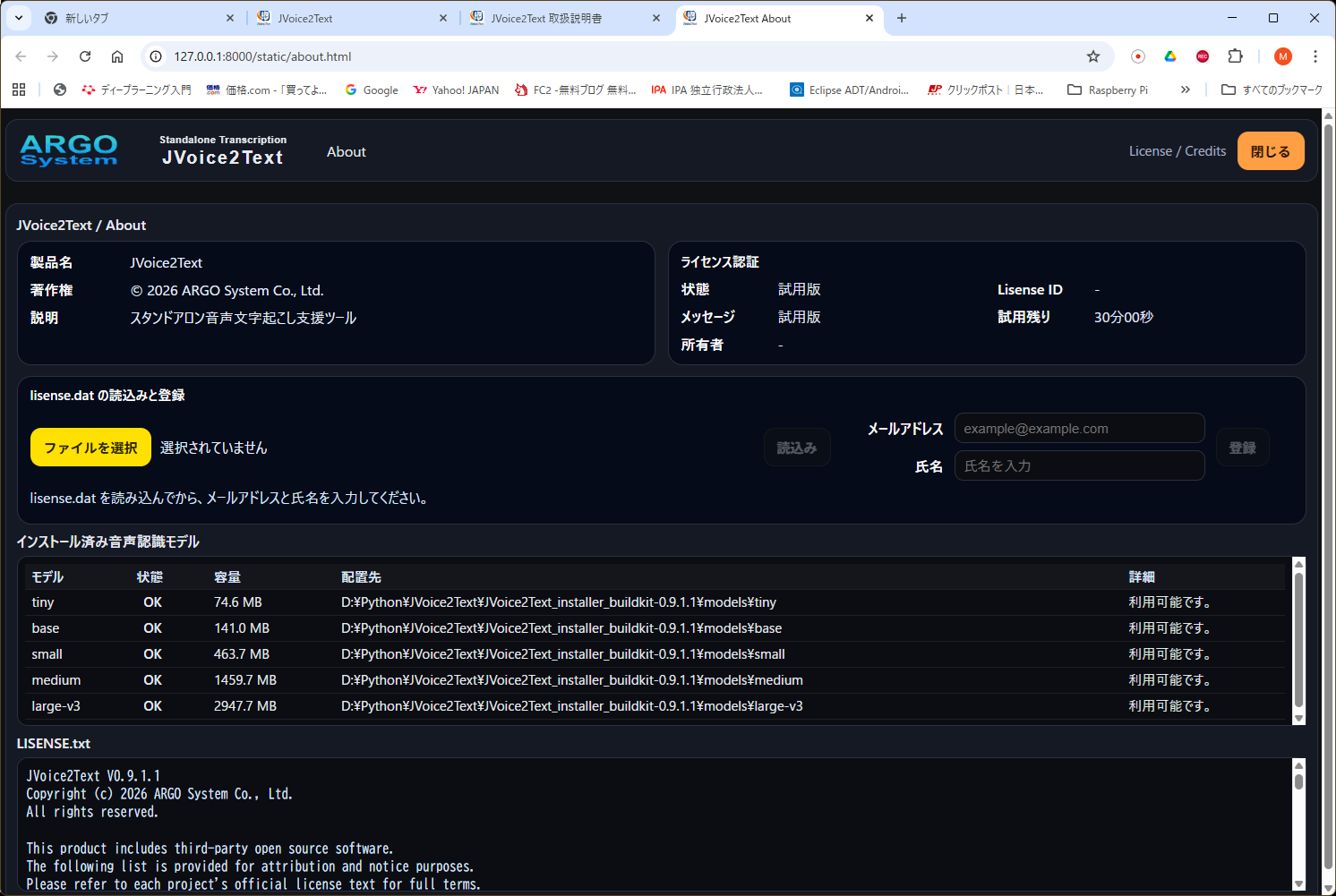Screen dimensions: 1336x896
Task: Click the 選択されていません file status text
Action: [214, 448]
